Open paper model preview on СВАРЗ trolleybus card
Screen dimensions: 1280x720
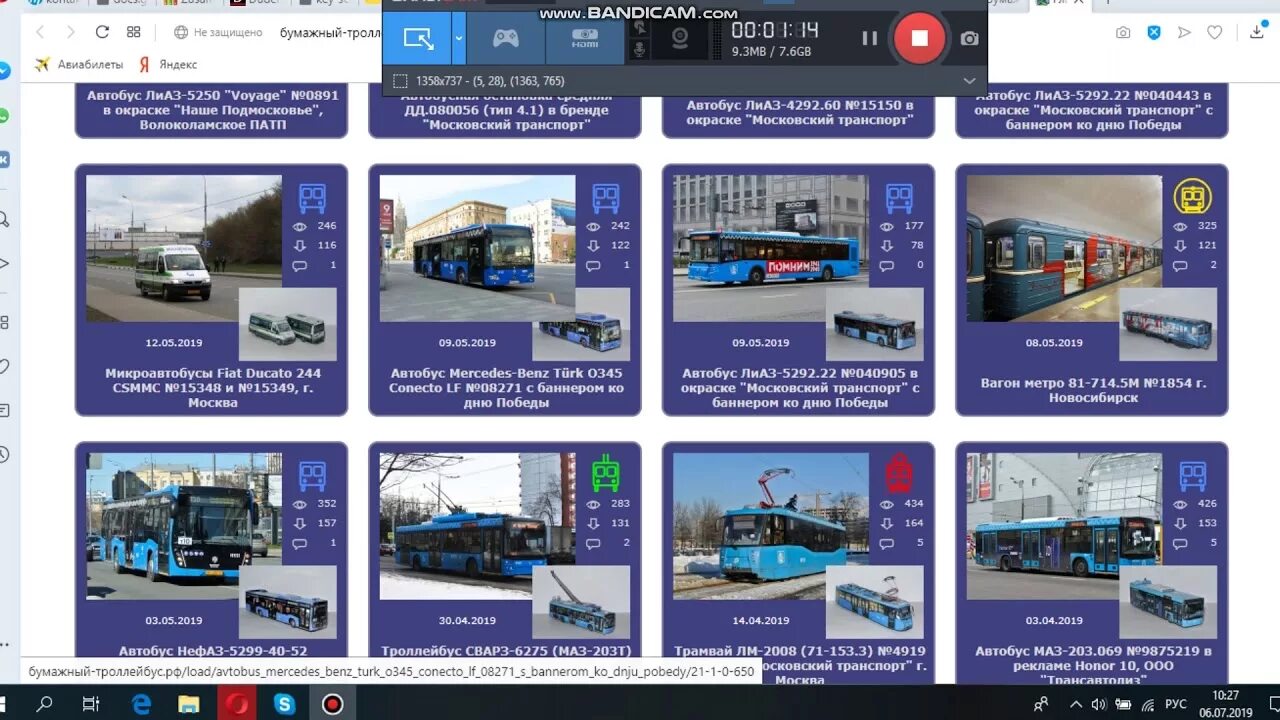tap(581, 602)
